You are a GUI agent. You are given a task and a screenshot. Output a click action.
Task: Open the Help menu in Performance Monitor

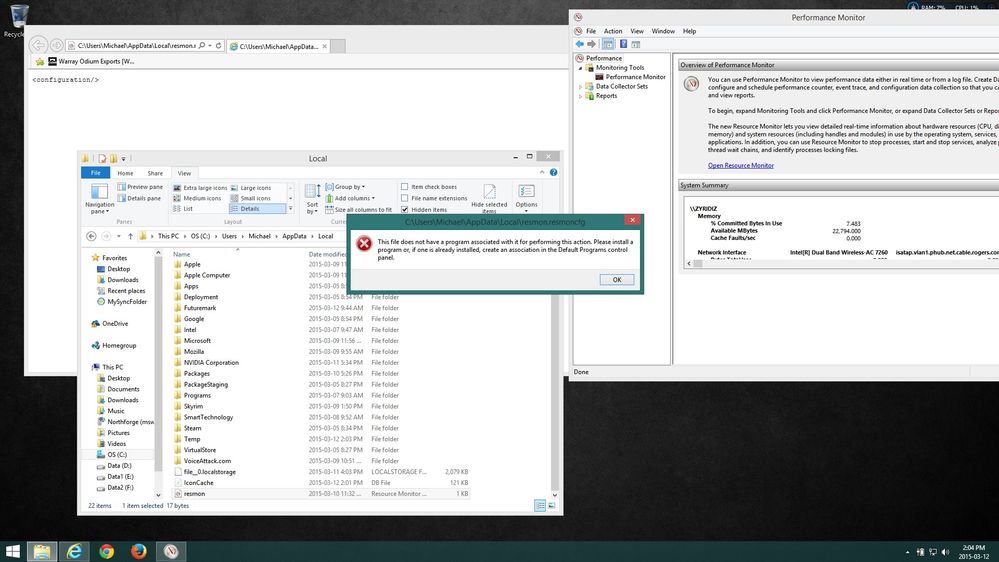[x=689, y=31]
